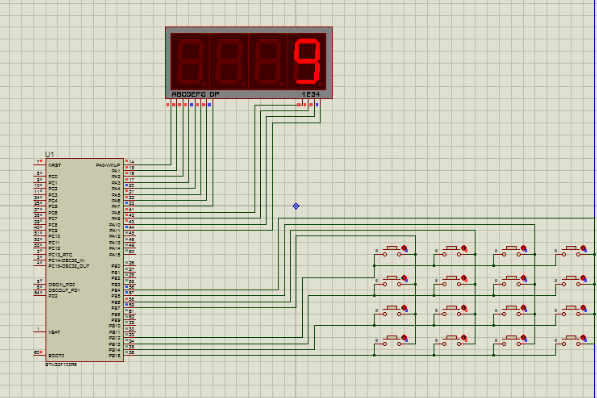
Task: Select the leftmost unlit seven-segment digit
Action: tap(190, 62)
